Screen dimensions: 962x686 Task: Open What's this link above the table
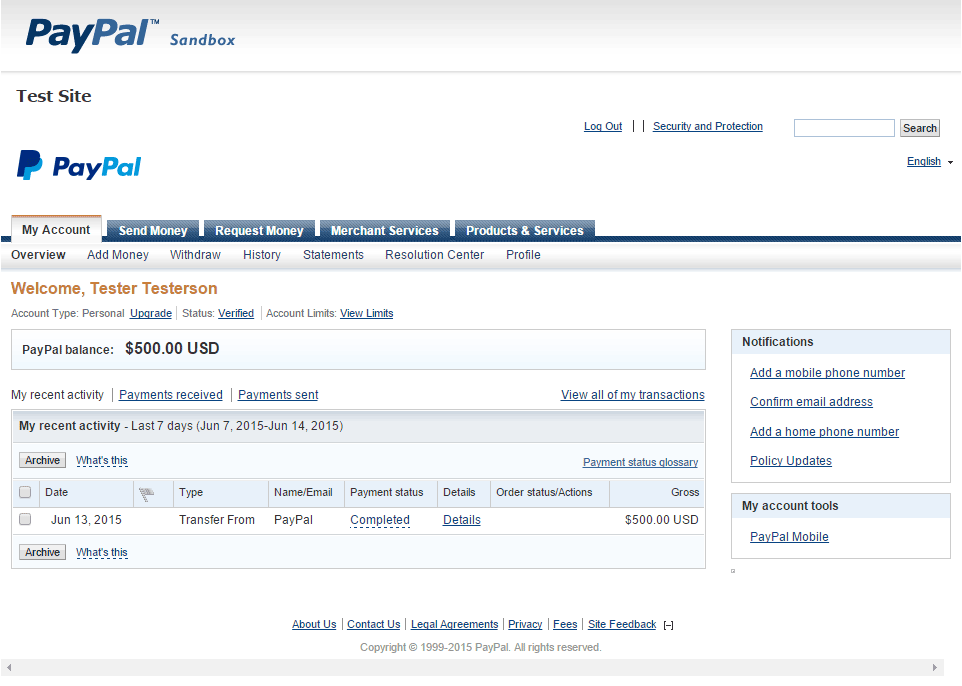point(102,461)
